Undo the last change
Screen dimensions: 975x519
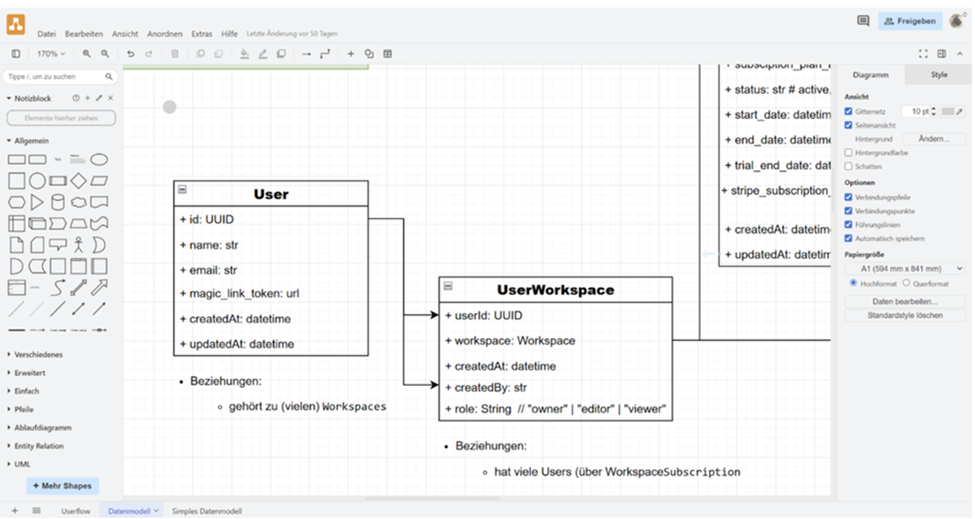click(x=130, y=54)
